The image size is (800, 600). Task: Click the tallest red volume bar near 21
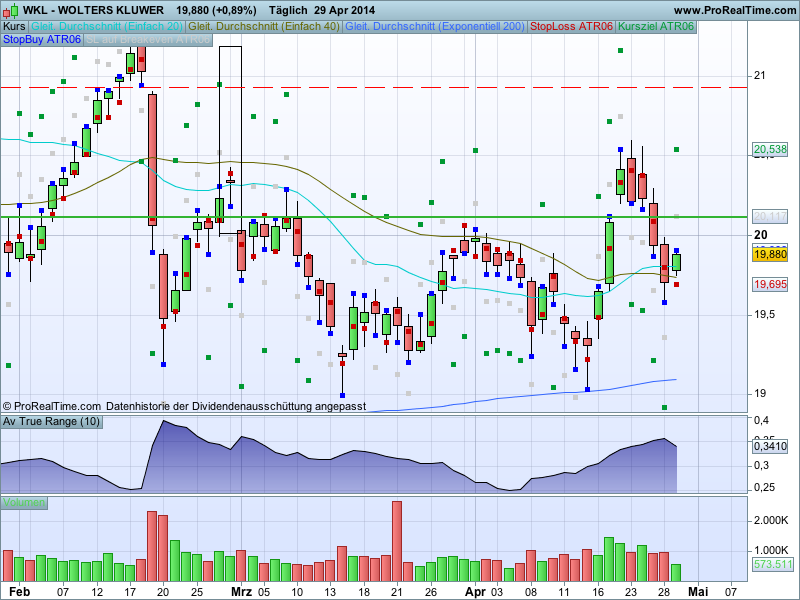(x=397, y=541)
